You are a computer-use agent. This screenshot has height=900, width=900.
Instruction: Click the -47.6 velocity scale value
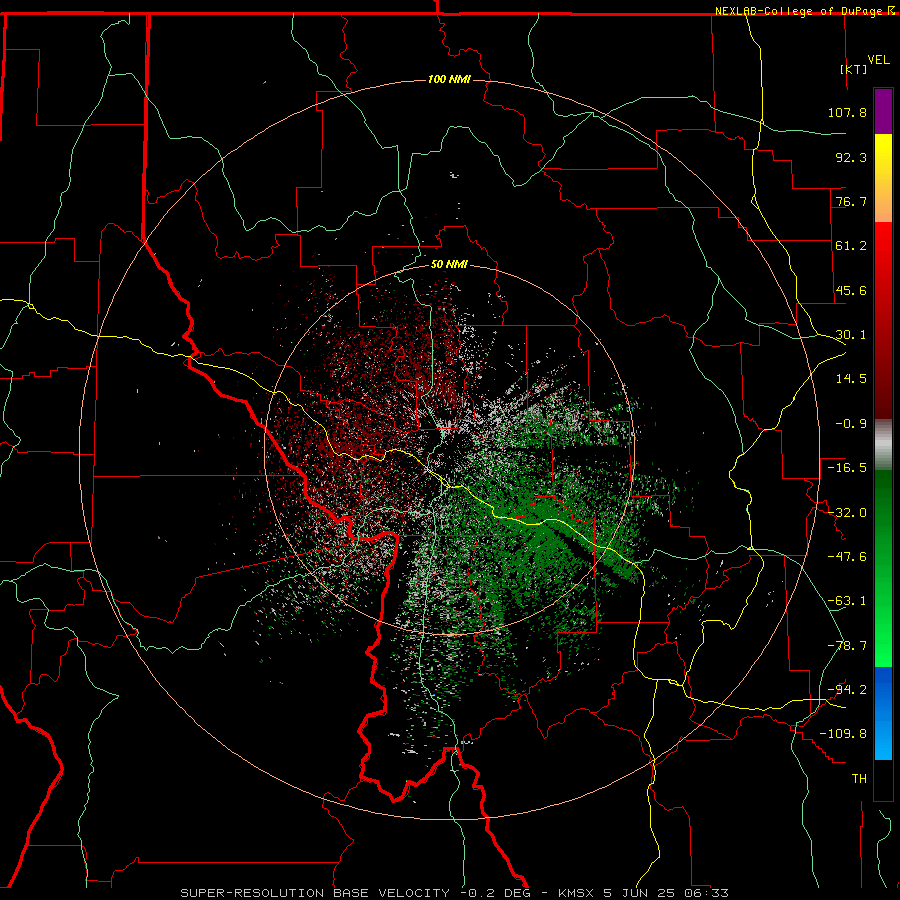[x=847, y=557]
